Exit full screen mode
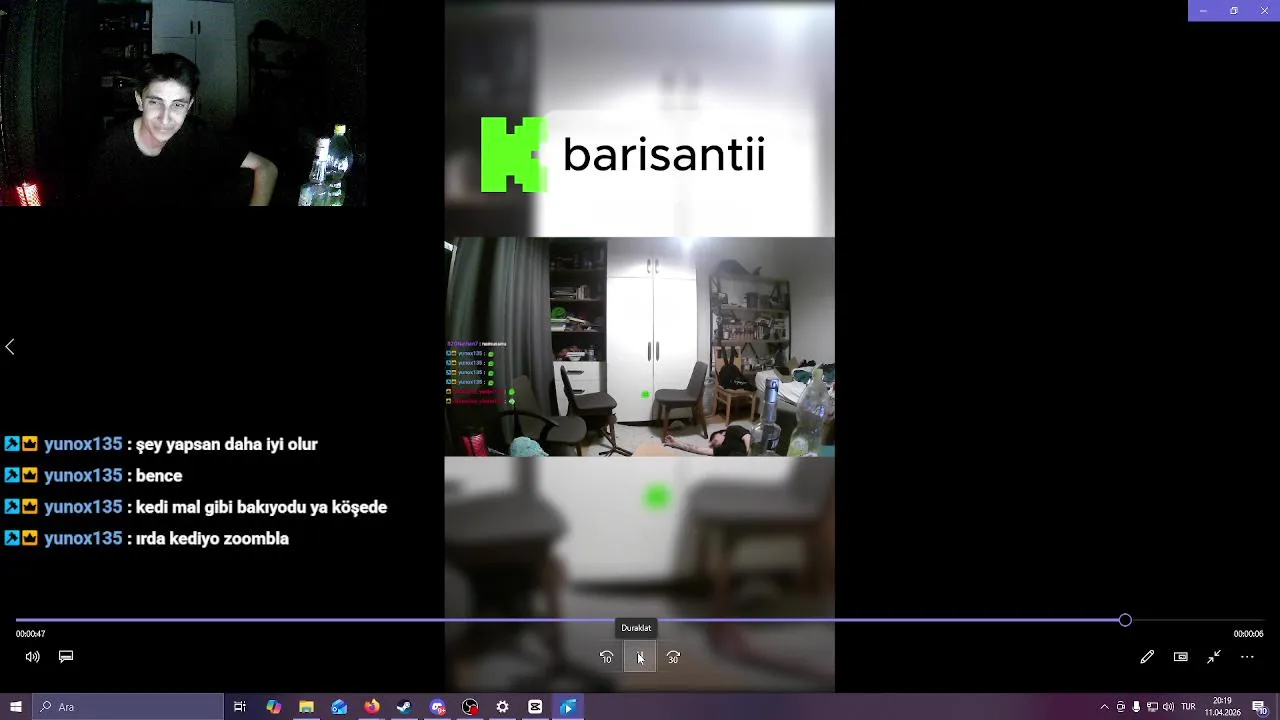Screen dimensions: 1280x720 (1214, 657)
